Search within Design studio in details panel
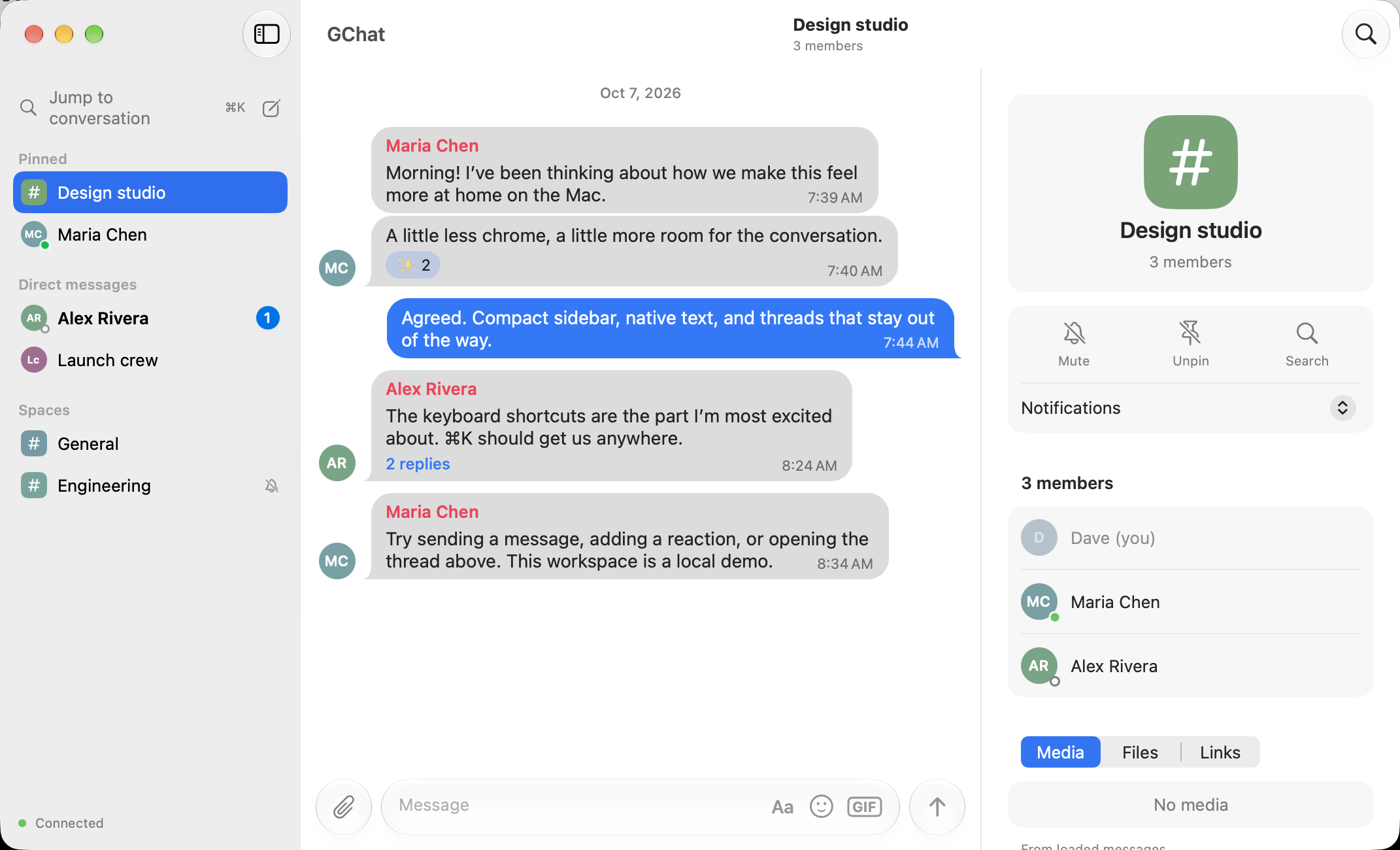This screenshot has width=1400, height=850. [x=1307, y=344]
